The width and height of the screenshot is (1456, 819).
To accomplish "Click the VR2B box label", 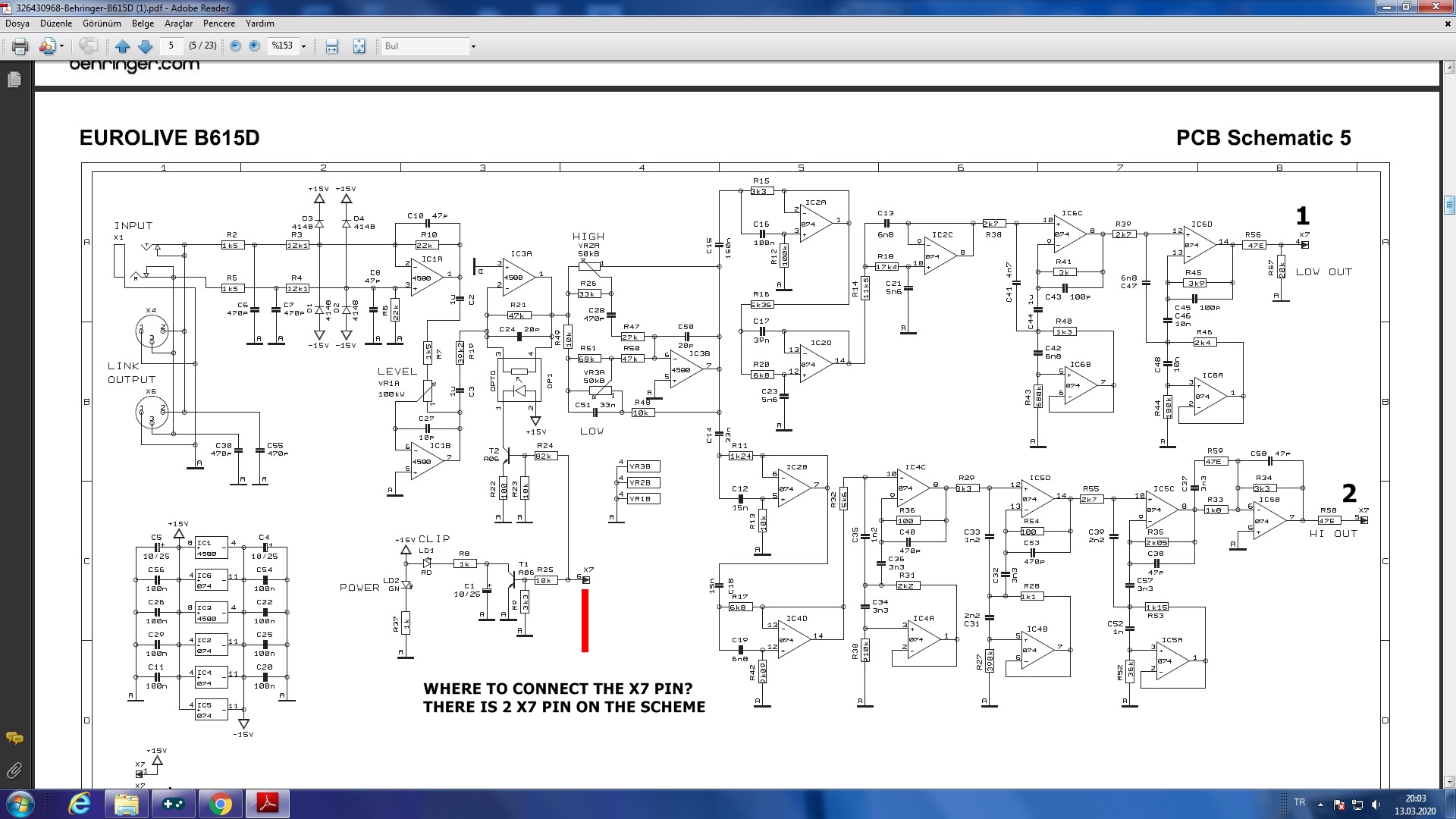I will 643,482.
